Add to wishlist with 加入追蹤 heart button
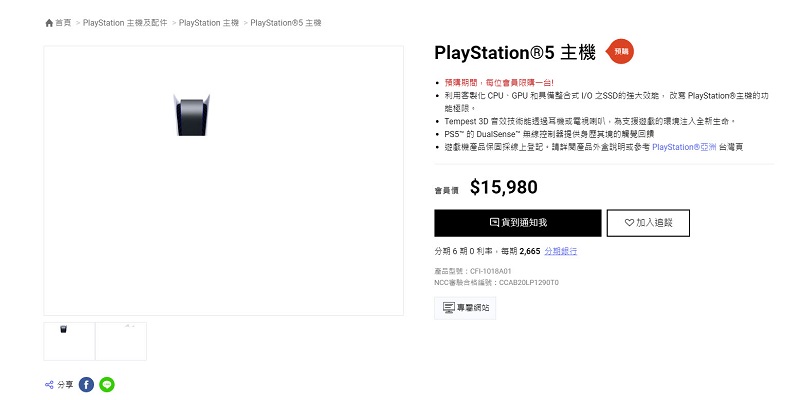 pos(647,223)
